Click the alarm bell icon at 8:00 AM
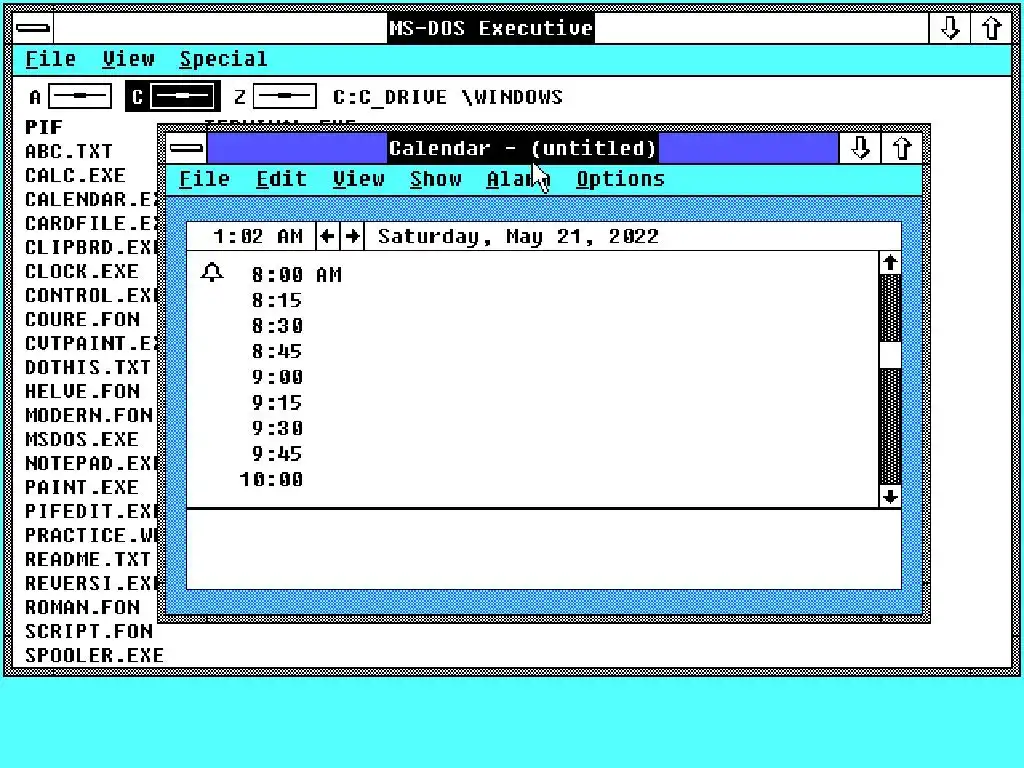This screenshot has width=1024, height=768. click(212, 272)
